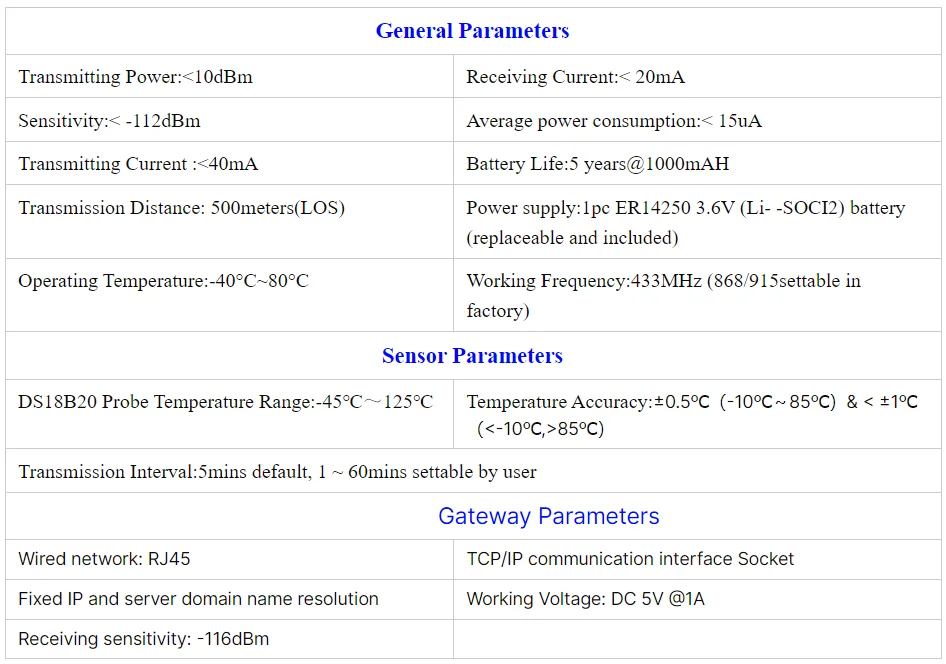Click the Gateway Parameters heading

click(548, 517)
